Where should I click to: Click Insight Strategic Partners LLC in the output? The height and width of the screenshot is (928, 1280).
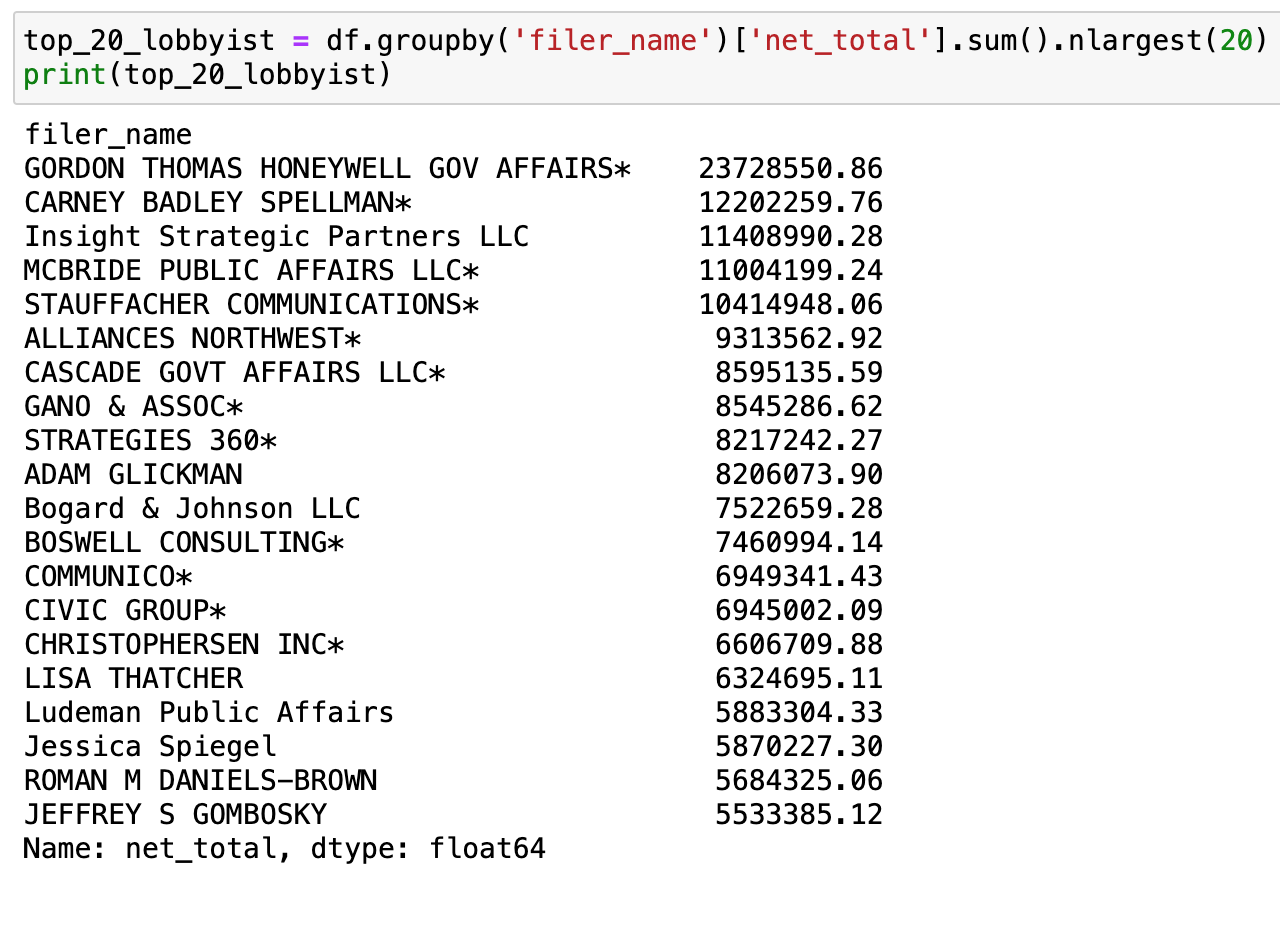click(x=276, y=237)
